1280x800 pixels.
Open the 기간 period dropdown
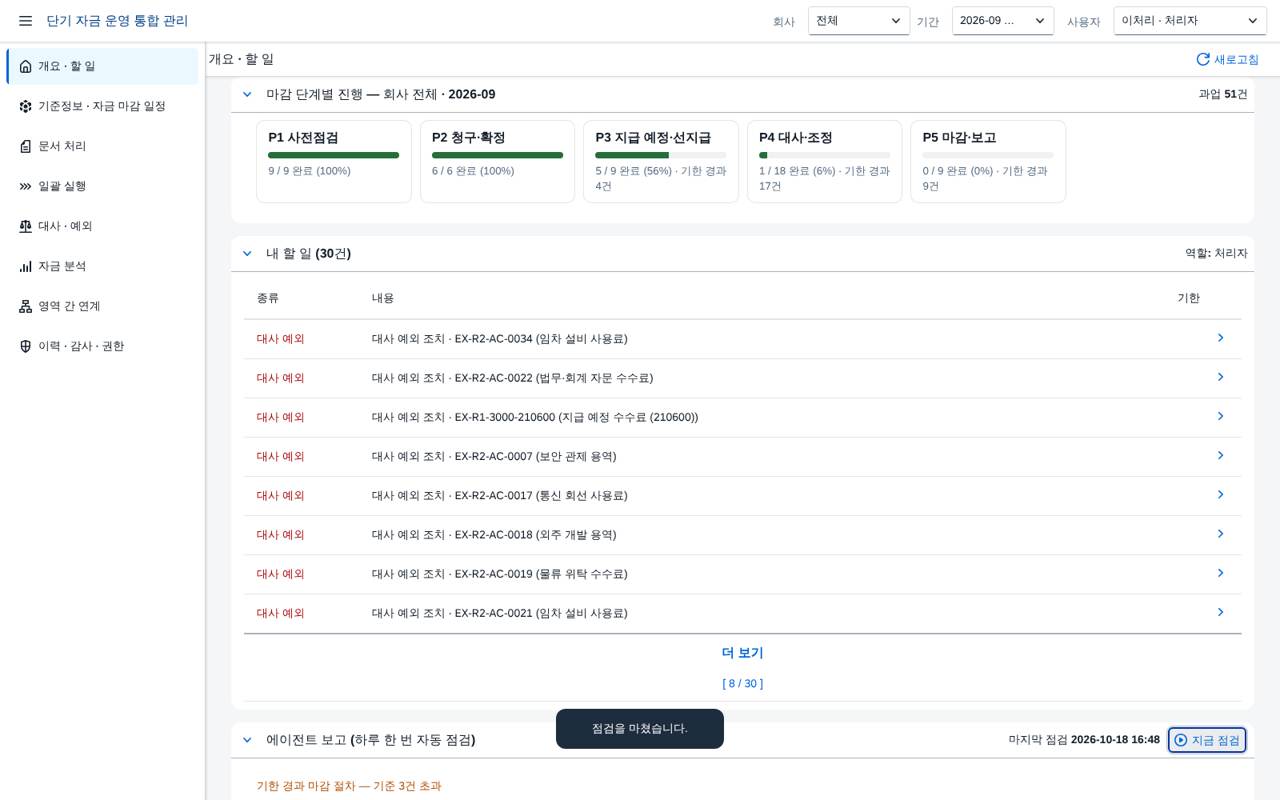[x=1003, y=21]
